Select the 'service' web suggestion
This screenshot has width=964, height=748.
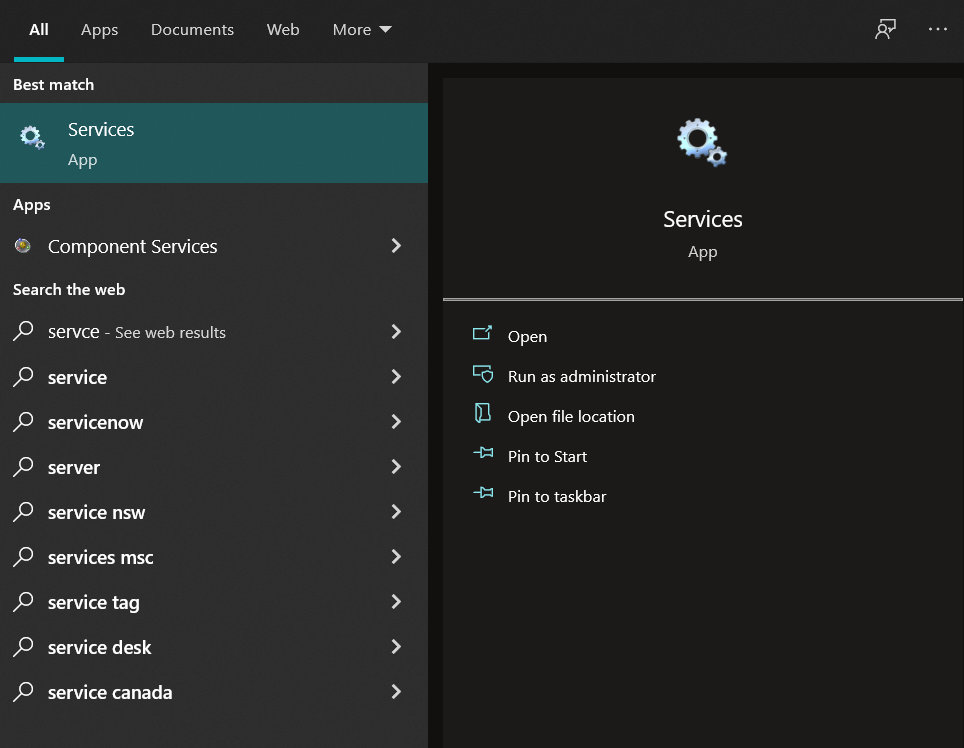(x=214, y=377)
